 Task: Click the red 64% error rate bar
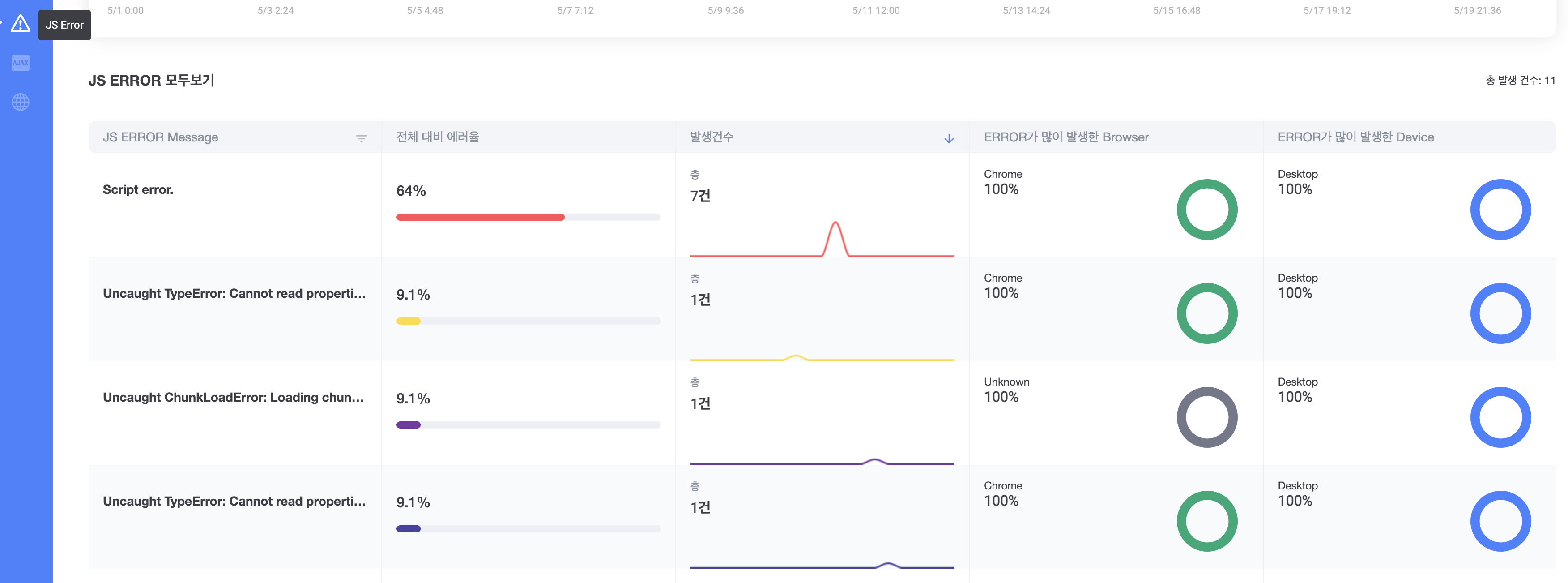[x=480, y=217]
